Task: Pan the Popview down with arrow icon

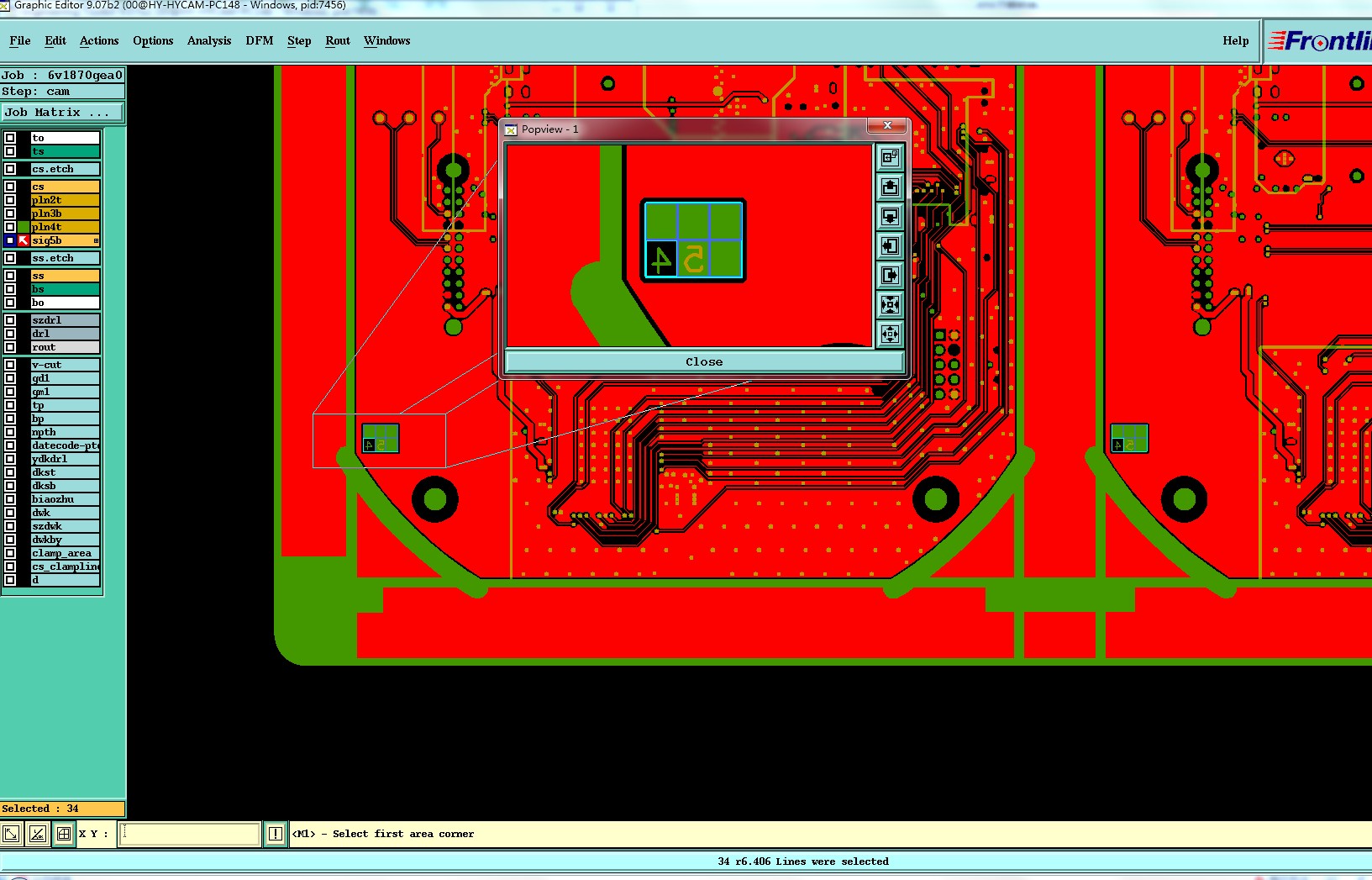Action: click(890, 216)
